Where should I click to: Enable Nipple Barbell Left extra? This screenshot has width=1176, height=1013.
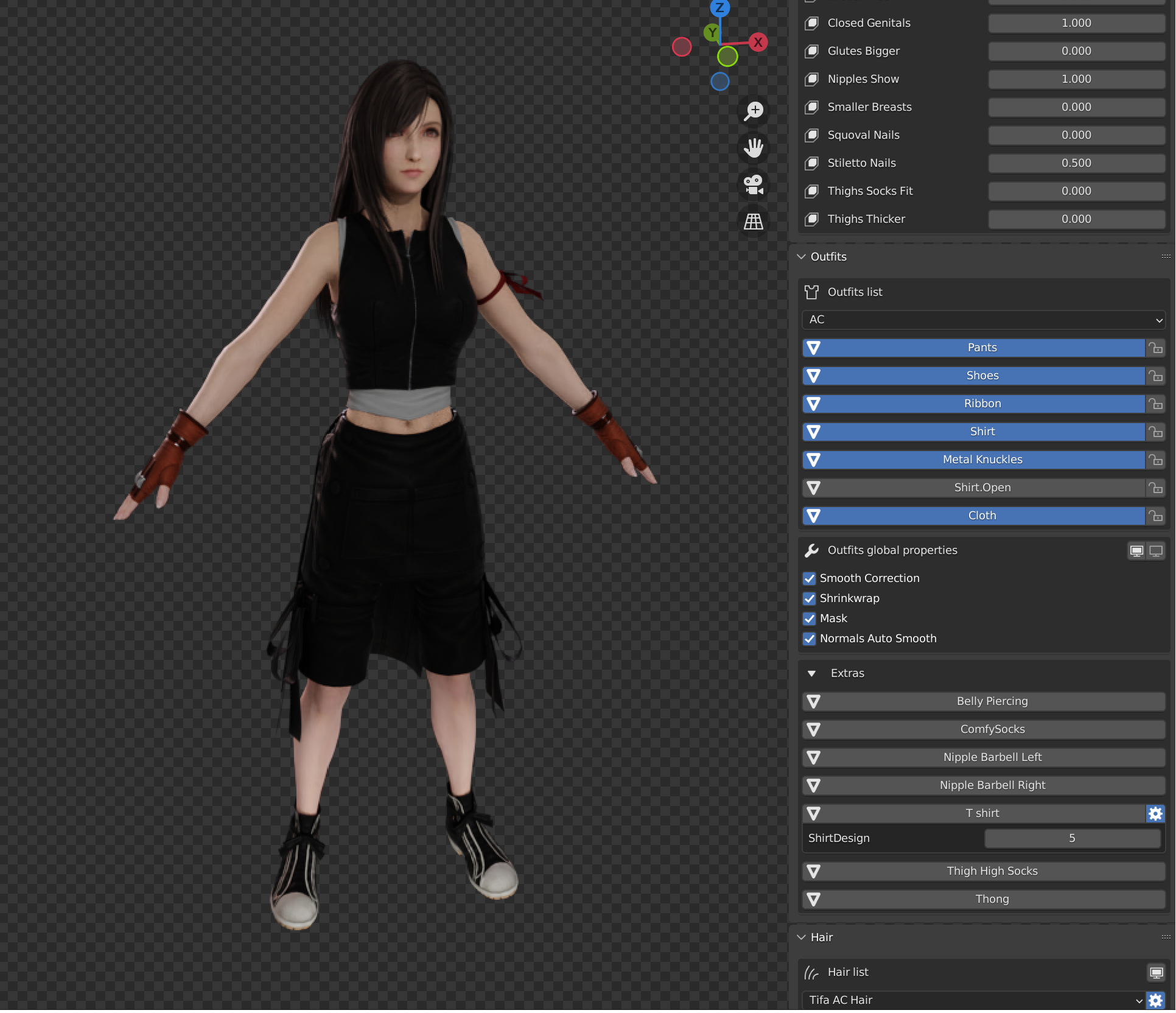tap(984, 758)
